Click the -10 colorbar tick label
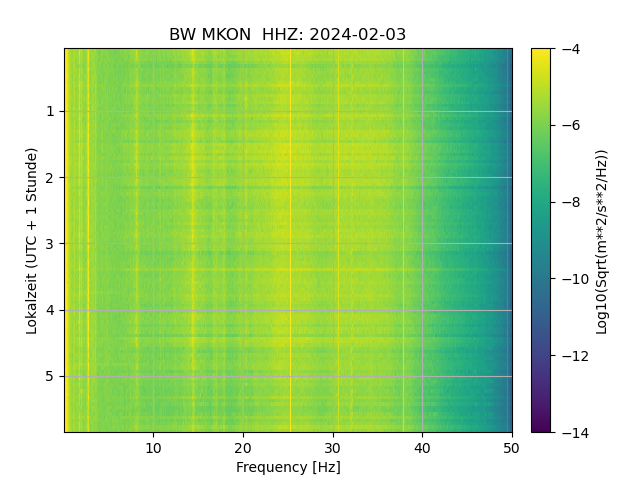Screen dimensions: 640x480 point(576,279)
